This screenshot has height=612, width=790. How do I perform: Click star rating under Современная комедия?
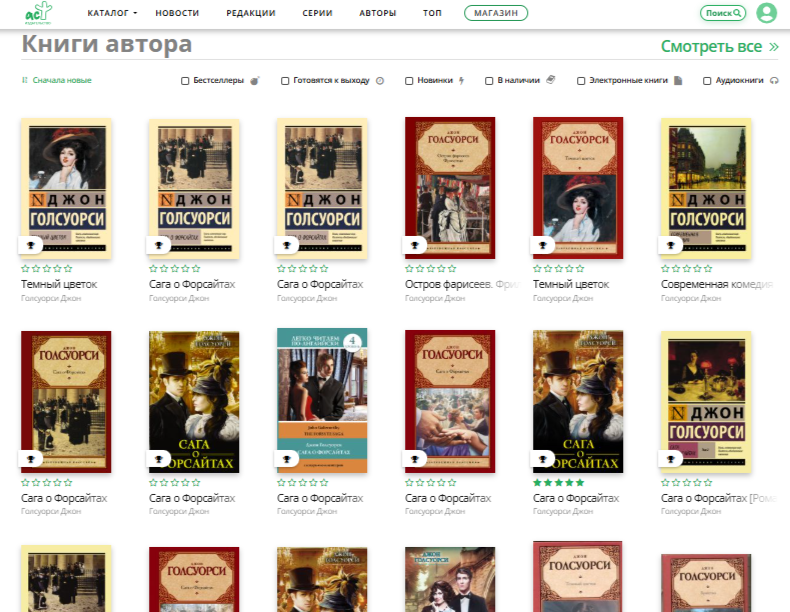point(686,268)
